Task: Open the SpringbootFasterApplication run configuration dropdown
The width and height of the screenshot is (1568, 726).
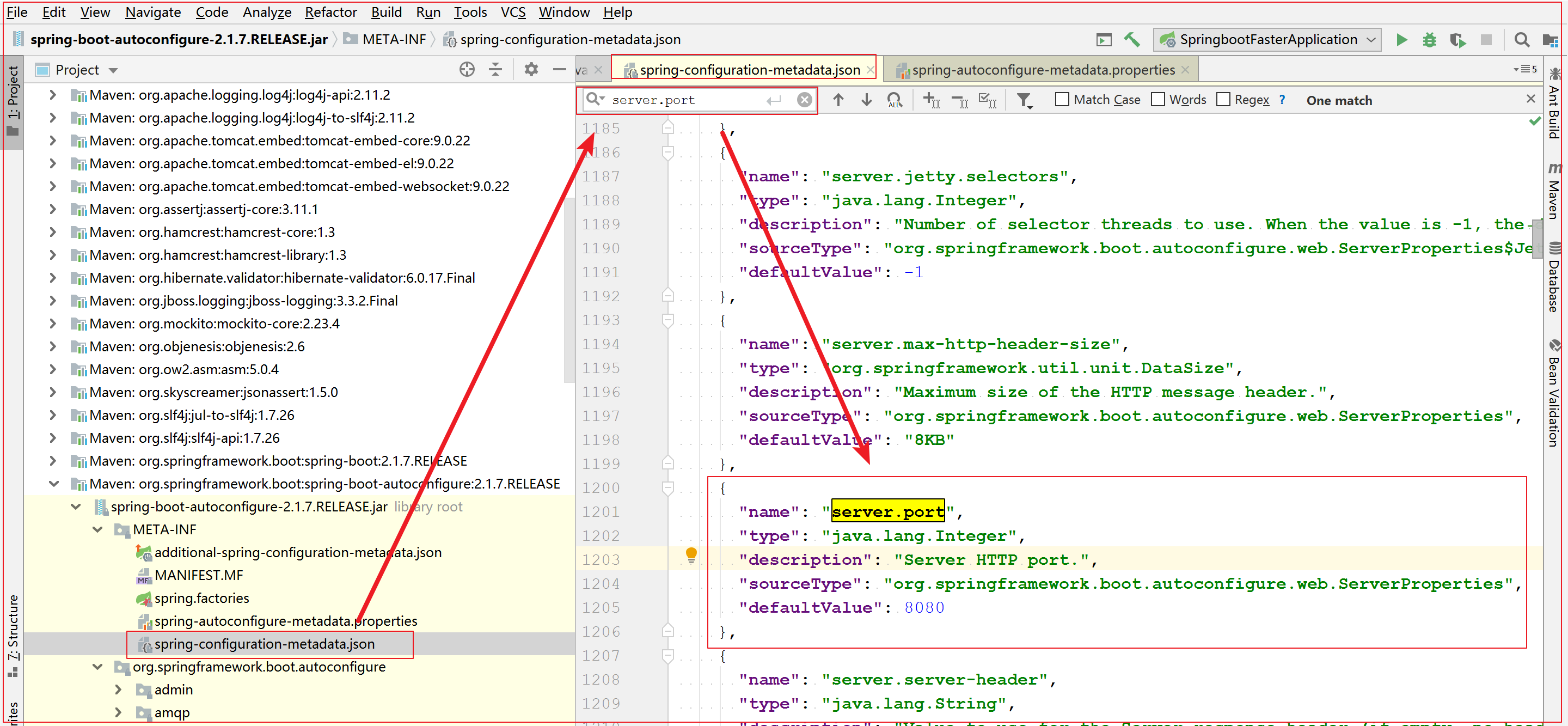Action: [x=1267, y=40]
